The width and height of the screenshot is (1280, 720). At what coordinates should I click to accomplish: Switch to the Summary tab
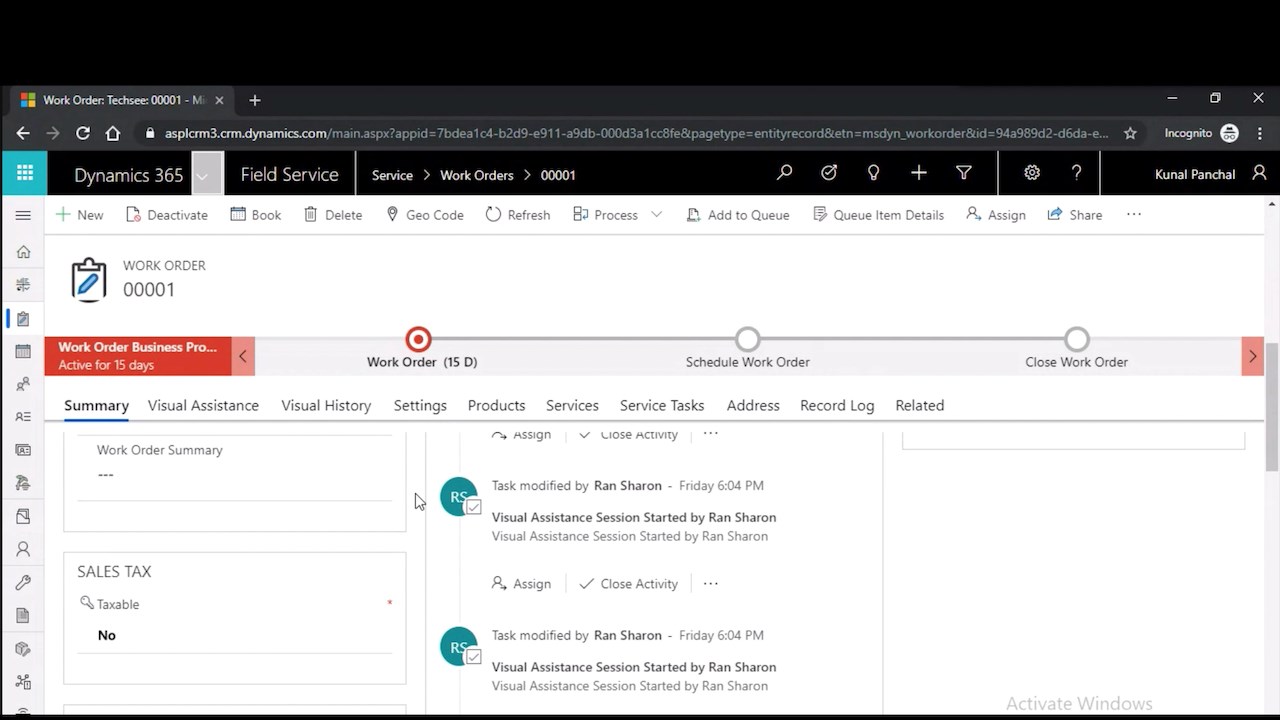(96, 405)
